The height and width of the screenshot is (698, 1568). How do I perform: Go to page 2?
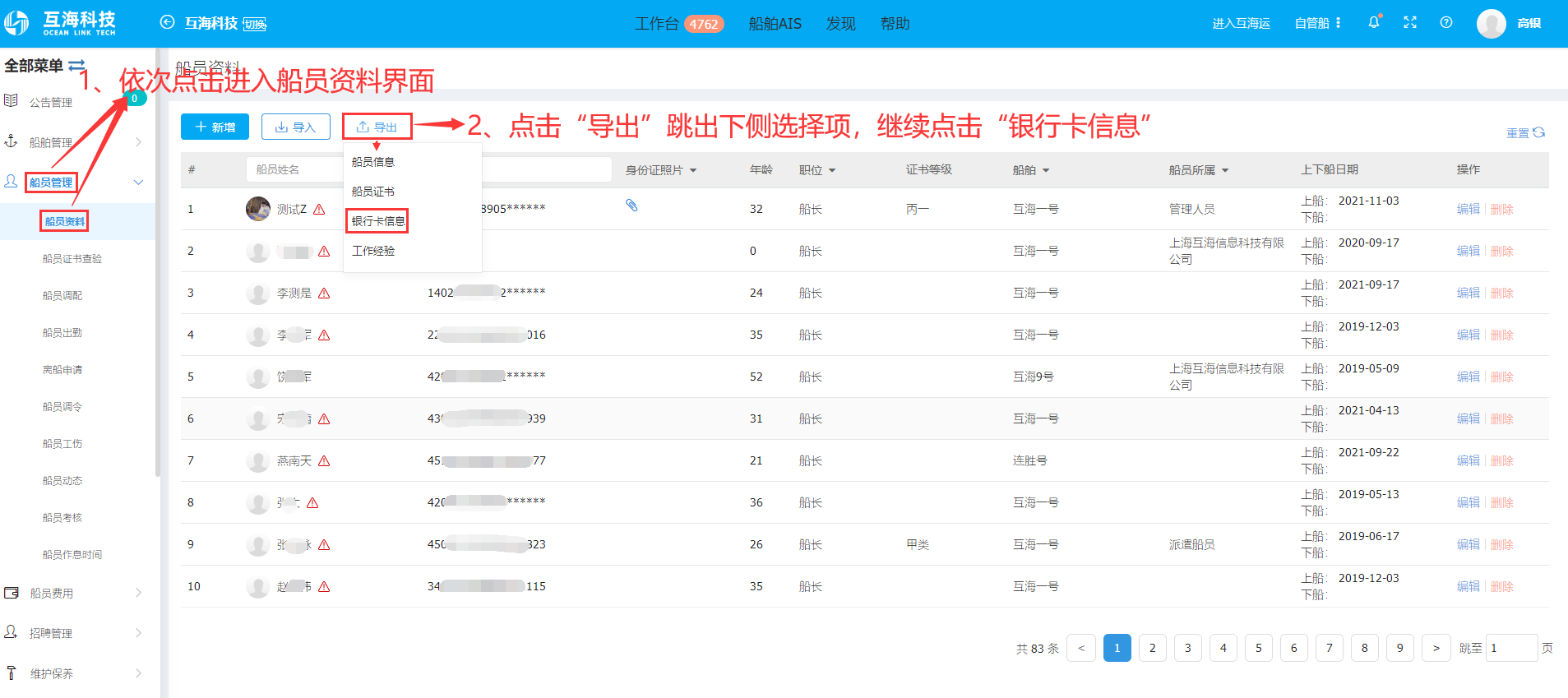(1152, 648)
